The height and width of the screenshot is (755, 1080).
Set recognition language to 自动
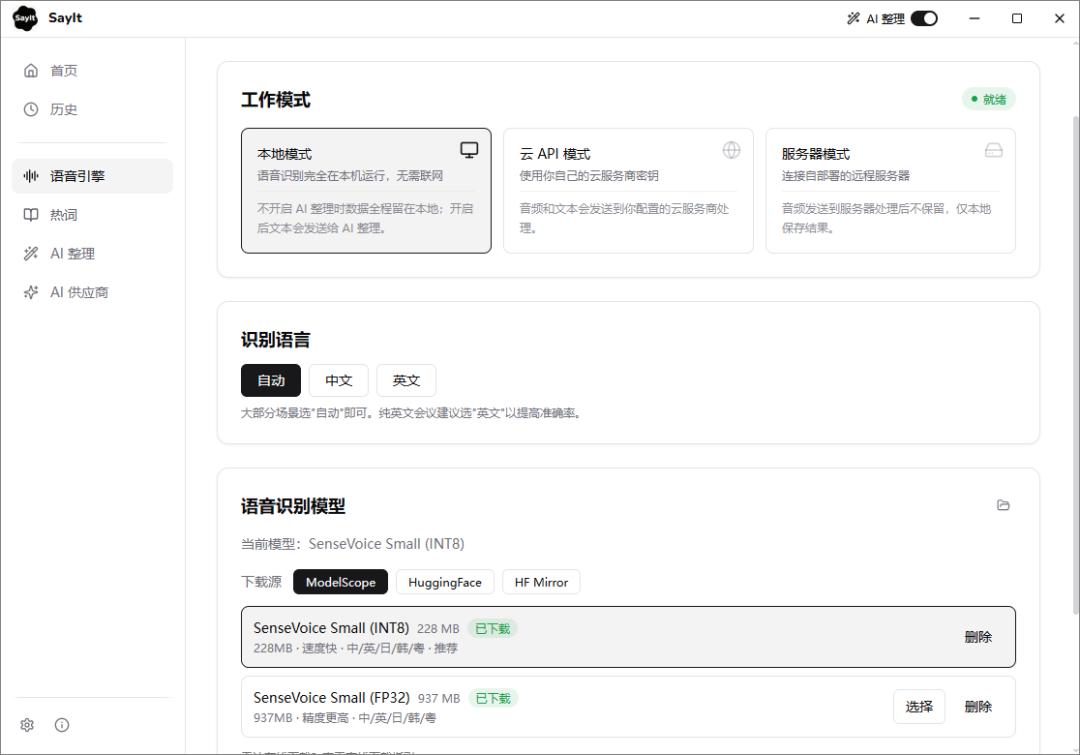(x=271, y=380)
